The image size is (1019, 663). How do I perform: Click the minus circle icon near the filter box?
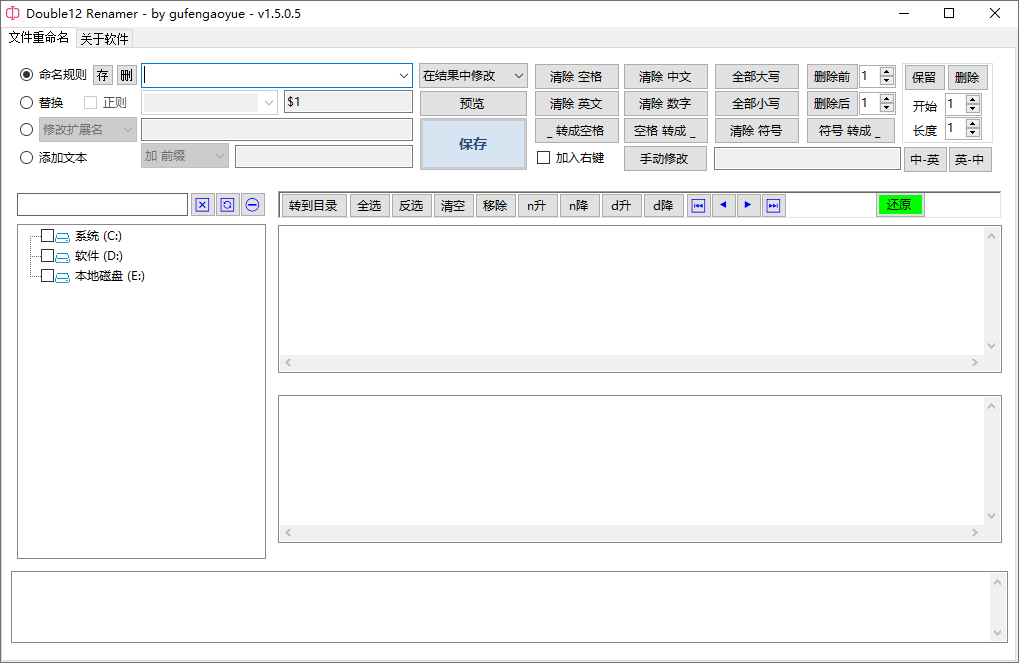pos(252,205)
